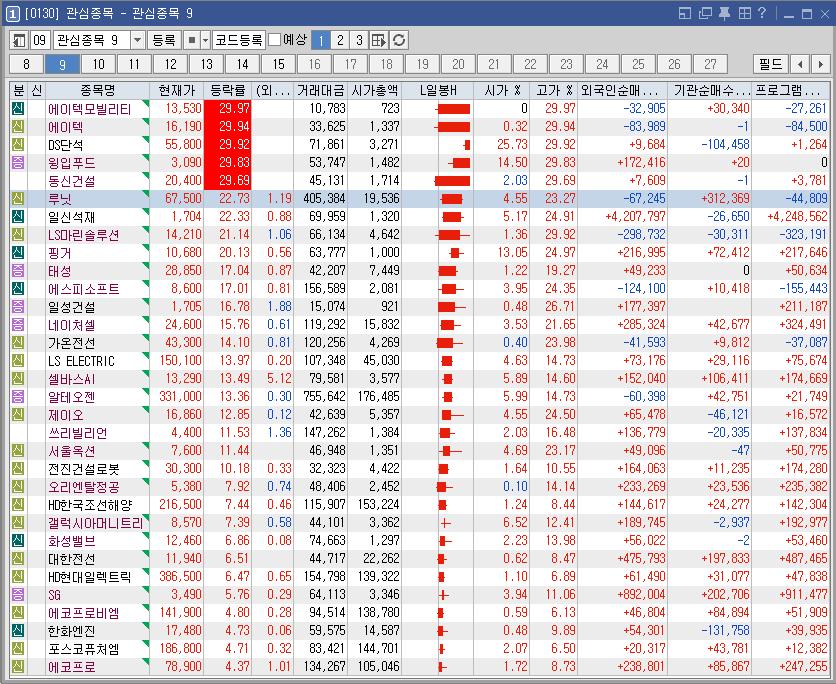Image resolution: width=836 pixels, height=684 pixels.
Task: Select the 루닛 stock row name
Action: coord(60,199)
